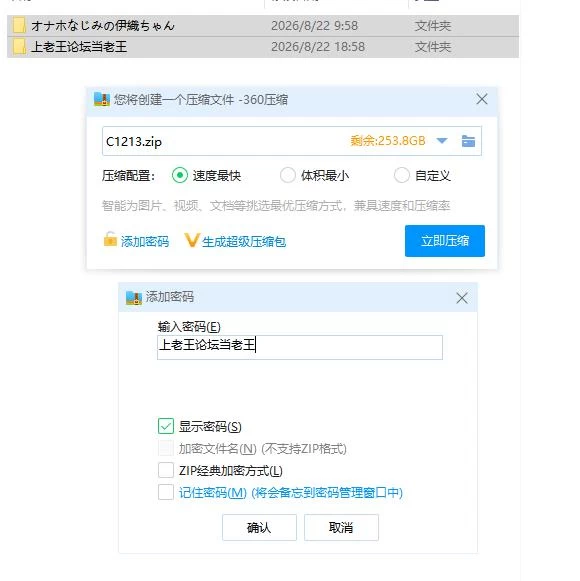Click the browse folder icon next to C1213.zip
Viewport: 580px width, 581px height.
[468, 141]
